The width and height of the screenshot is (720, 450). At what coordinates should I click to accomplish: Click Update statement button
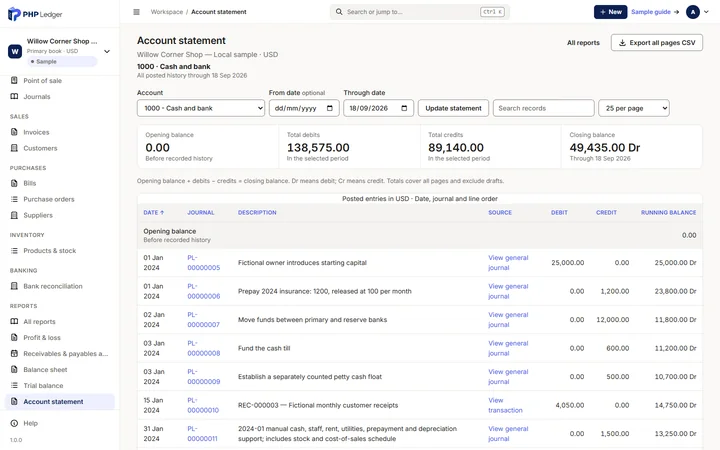[453, 108]
